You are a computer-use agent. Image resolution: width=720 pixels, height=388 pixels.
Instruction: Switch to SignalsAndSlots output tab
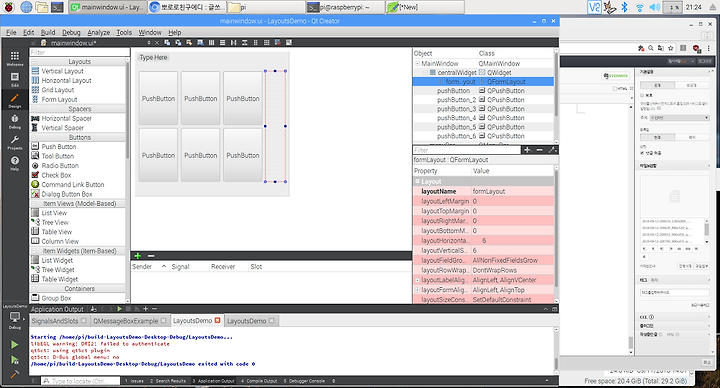[x=58, y=321]
